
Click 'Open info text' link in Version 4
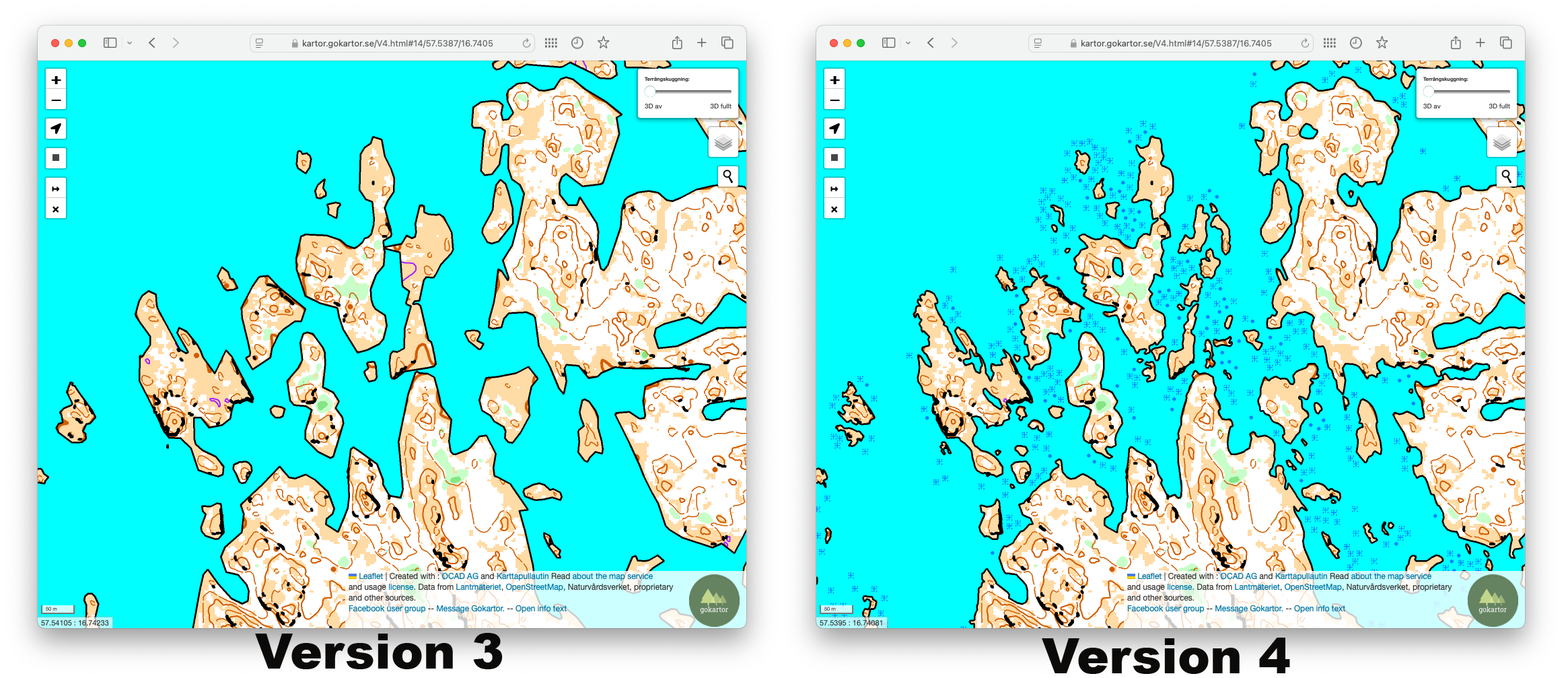(1320, 609)
